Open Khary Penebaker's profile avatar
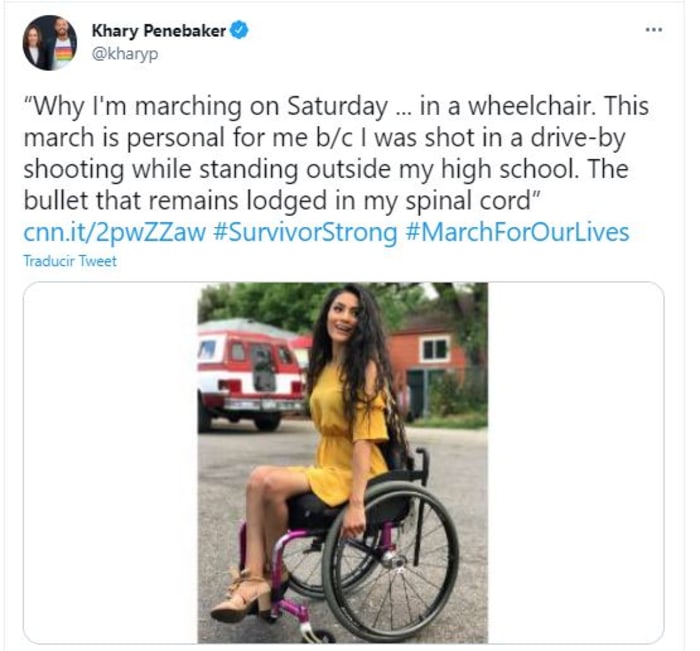The height and width of the screenshot is (651, 700). tap(50, 43)
